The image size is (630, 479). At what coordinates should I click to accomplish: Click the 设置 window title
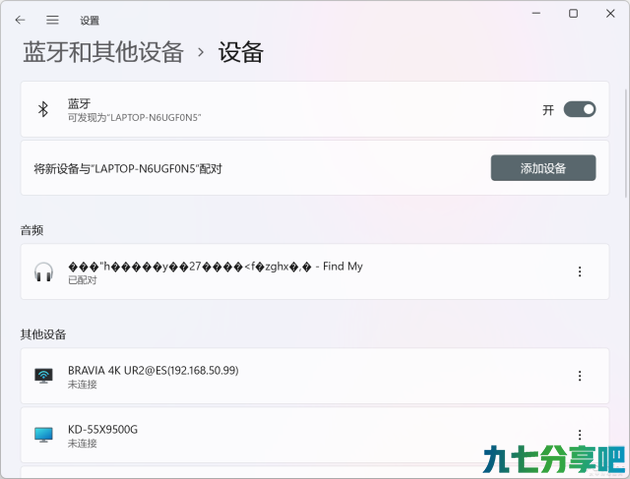[x=90, y=20]
